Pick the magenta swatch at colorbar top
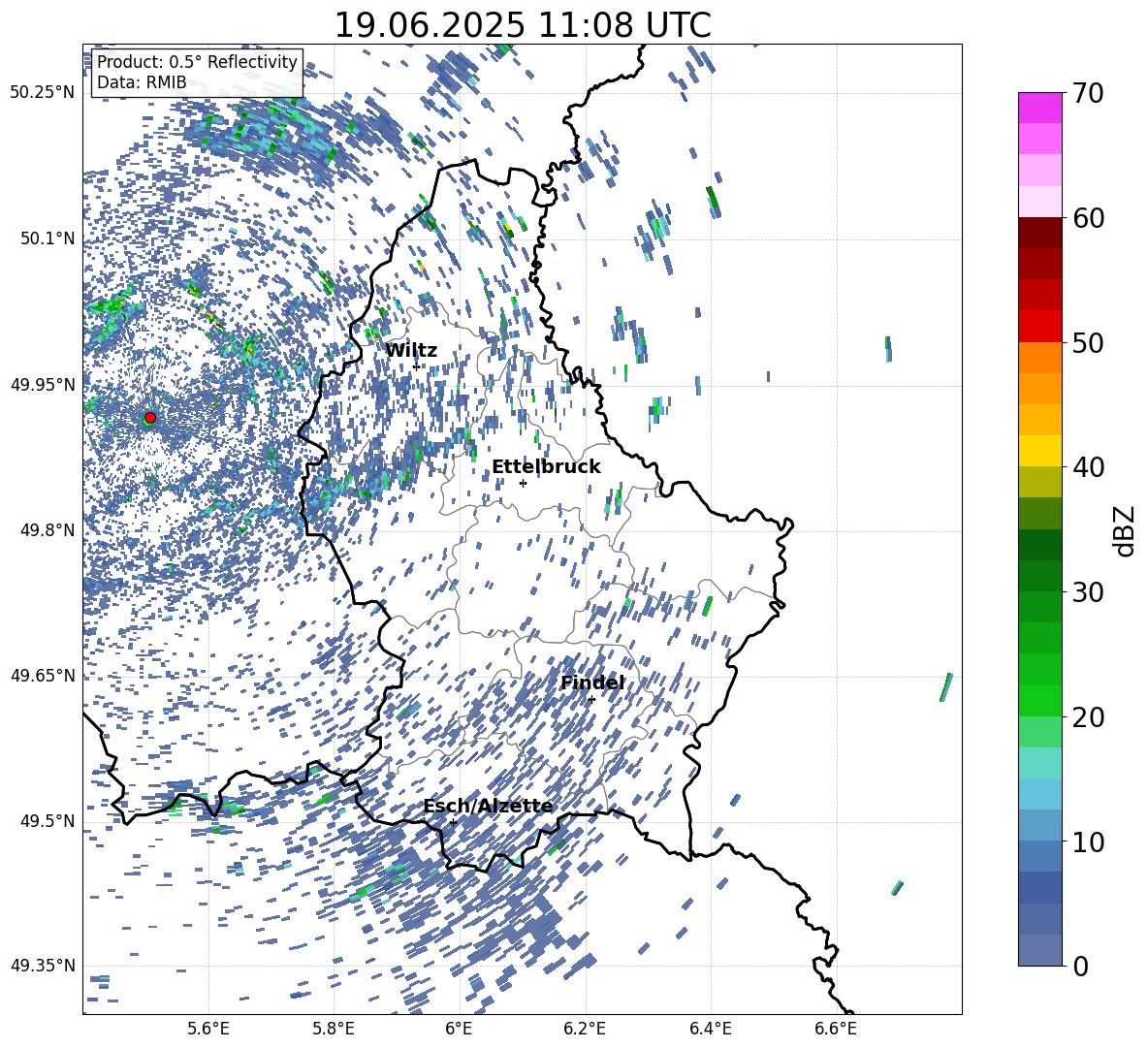Viewport: 1148px width, 1048px height. pyautogui.click(x=1039, y=108)
